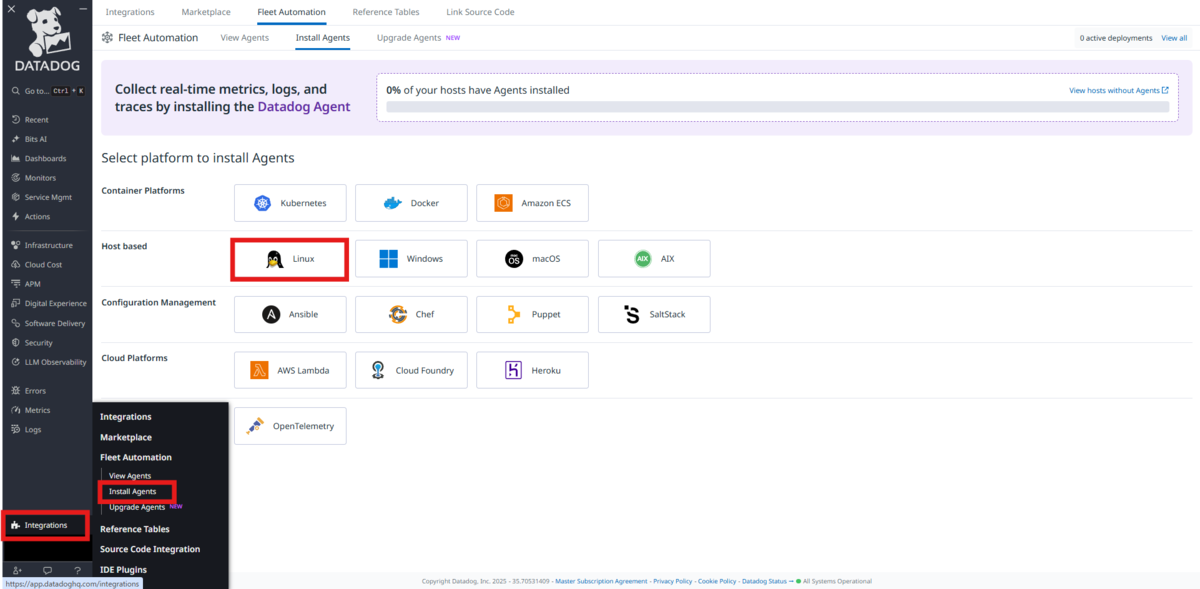
Task: Click Install Agents in the flyout menu
Action: point(133,492)
